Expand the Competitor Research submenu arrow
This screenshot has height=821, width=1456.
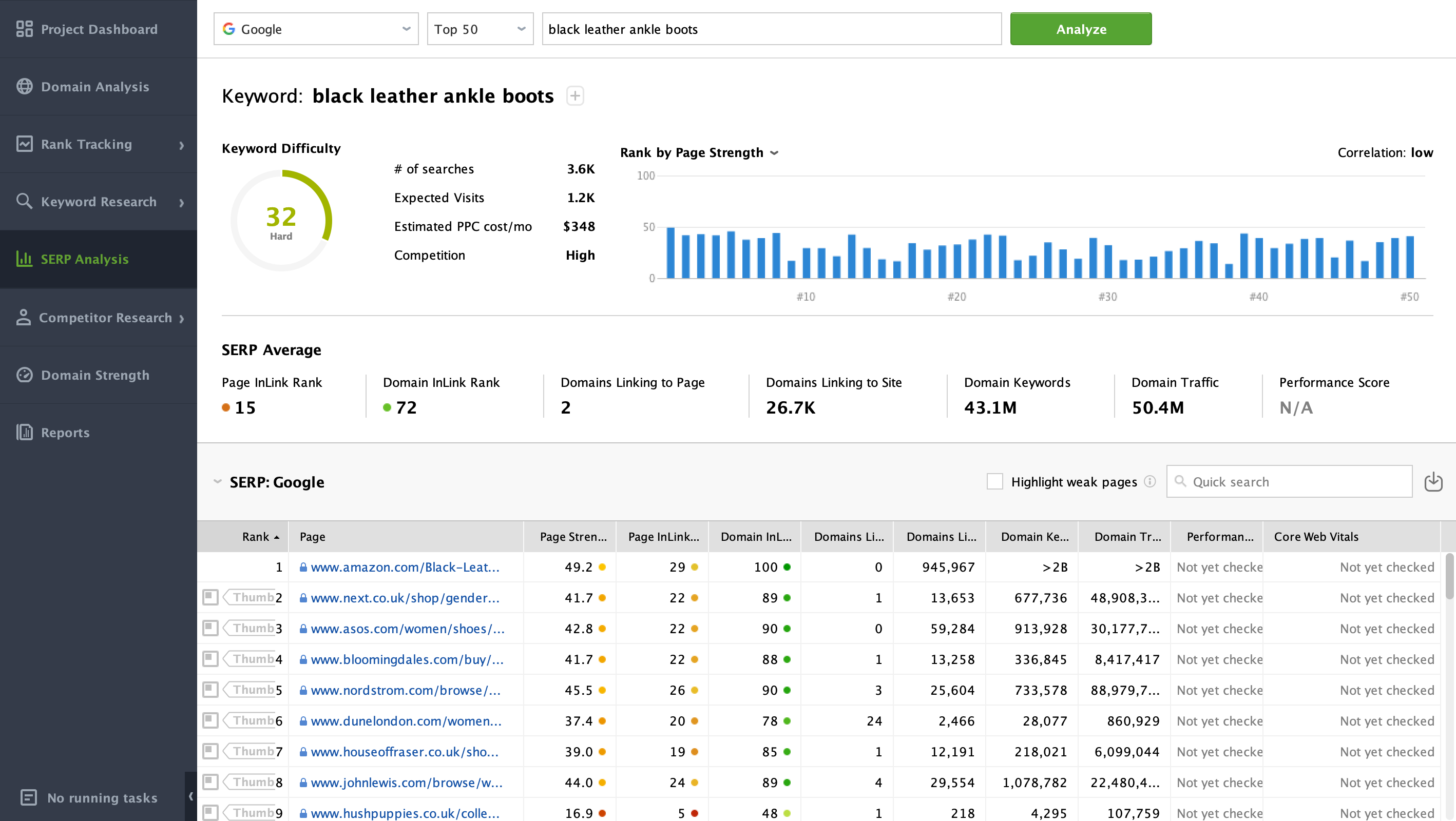click(x=181, y=319)
